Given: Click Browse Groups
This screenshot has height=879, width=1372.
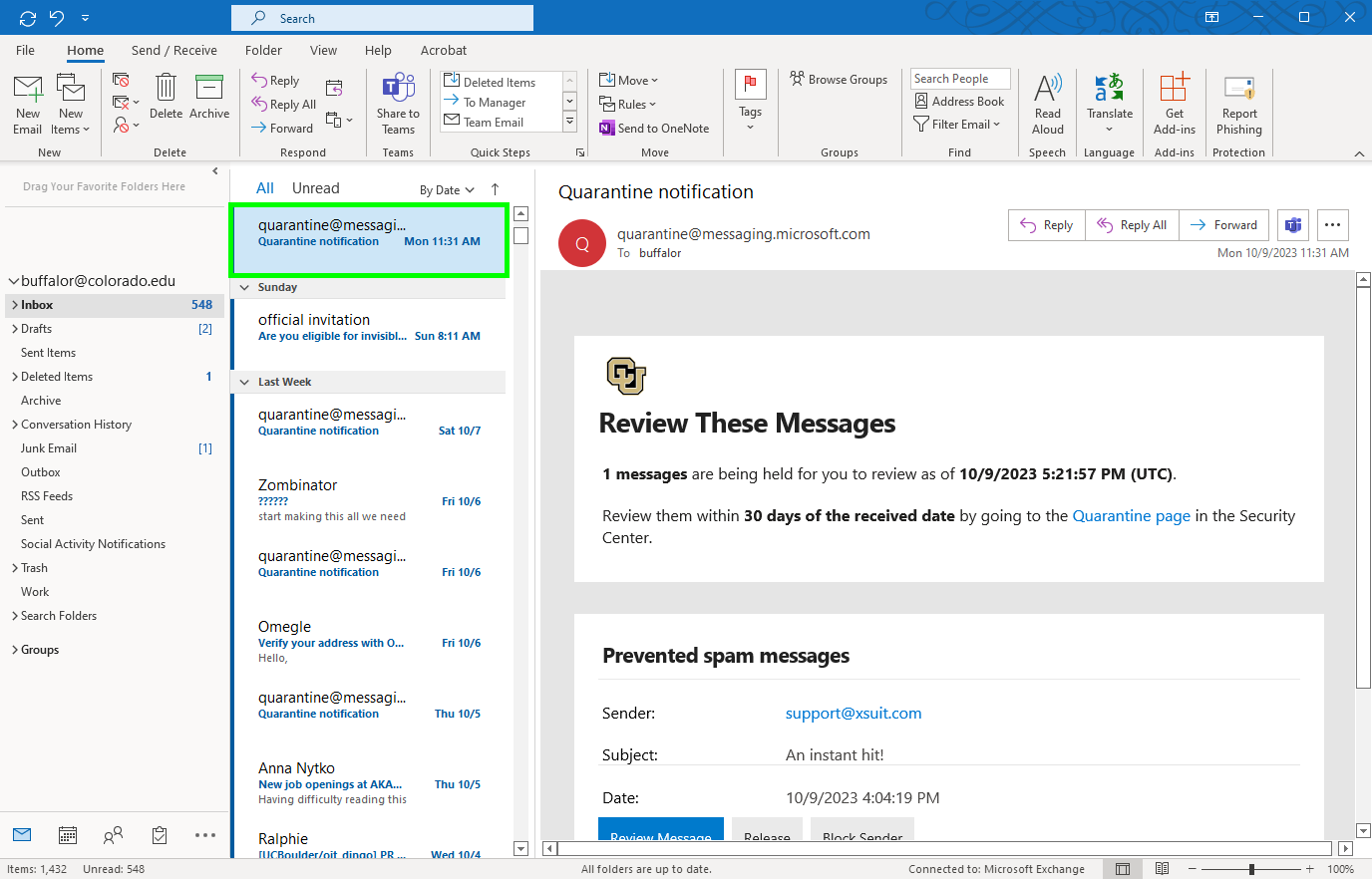Looking at the screenshot, I should 839,80.
